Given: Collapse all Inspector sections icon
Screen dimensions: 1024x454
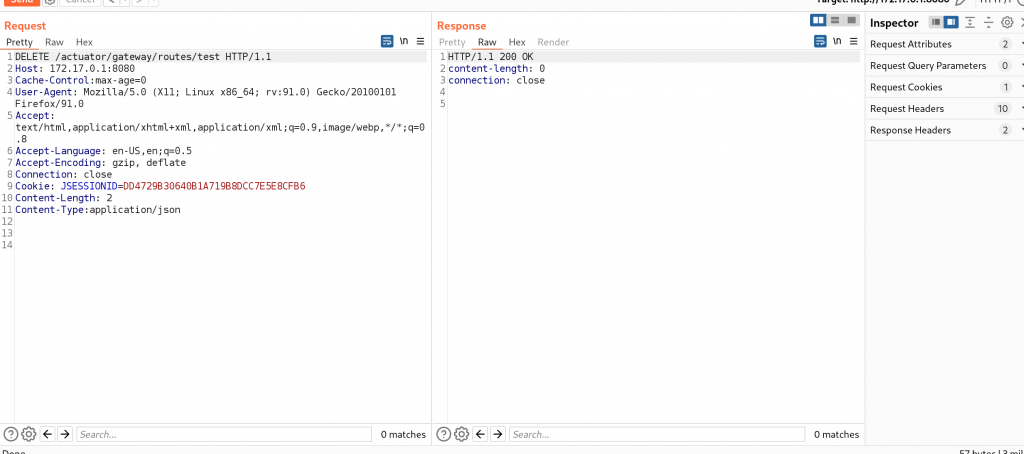Looking at the screenshot, I should point(989,23).
